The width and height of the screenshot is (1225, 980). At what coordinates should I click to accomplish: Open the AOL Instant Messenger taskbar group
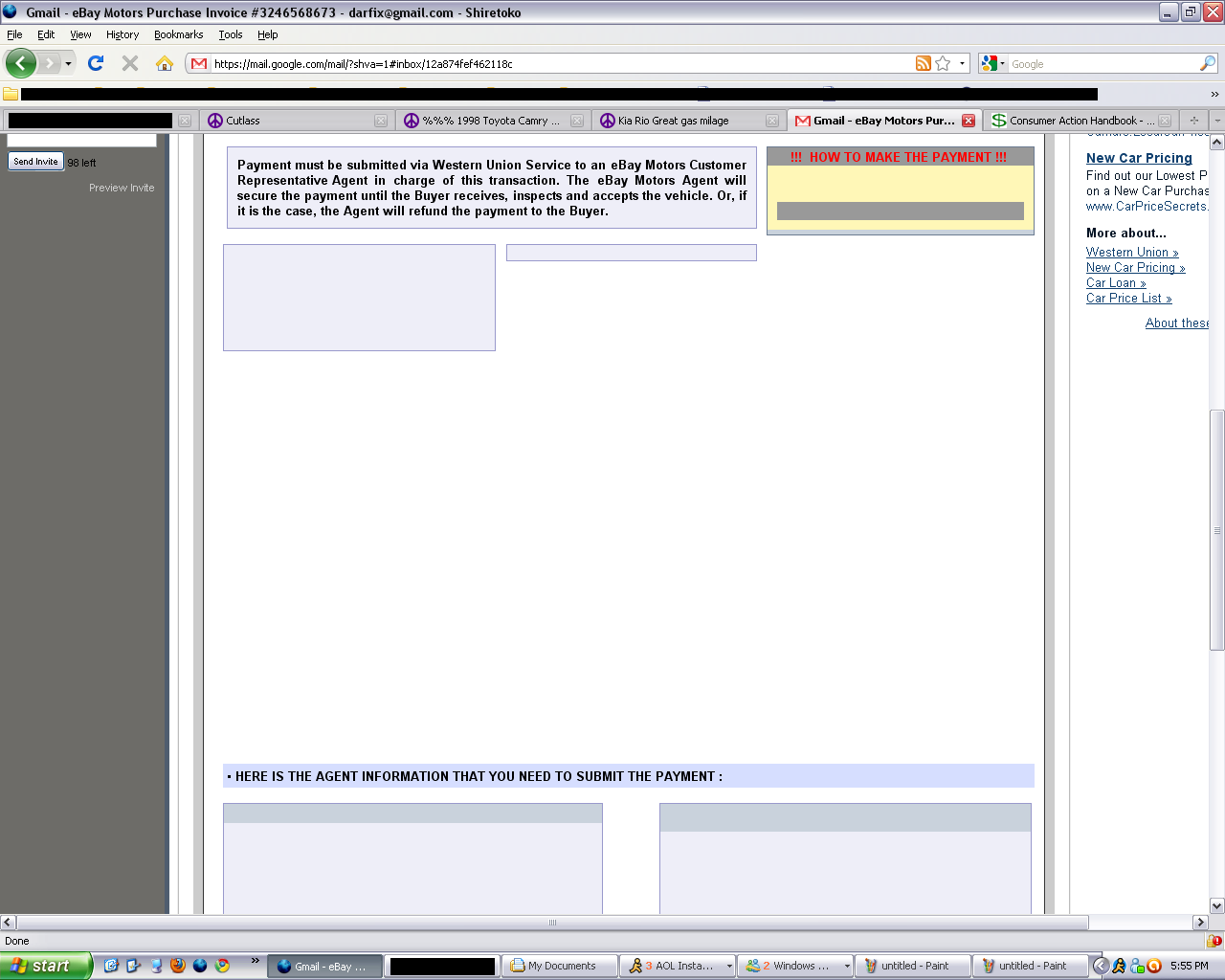coord(678,966)
